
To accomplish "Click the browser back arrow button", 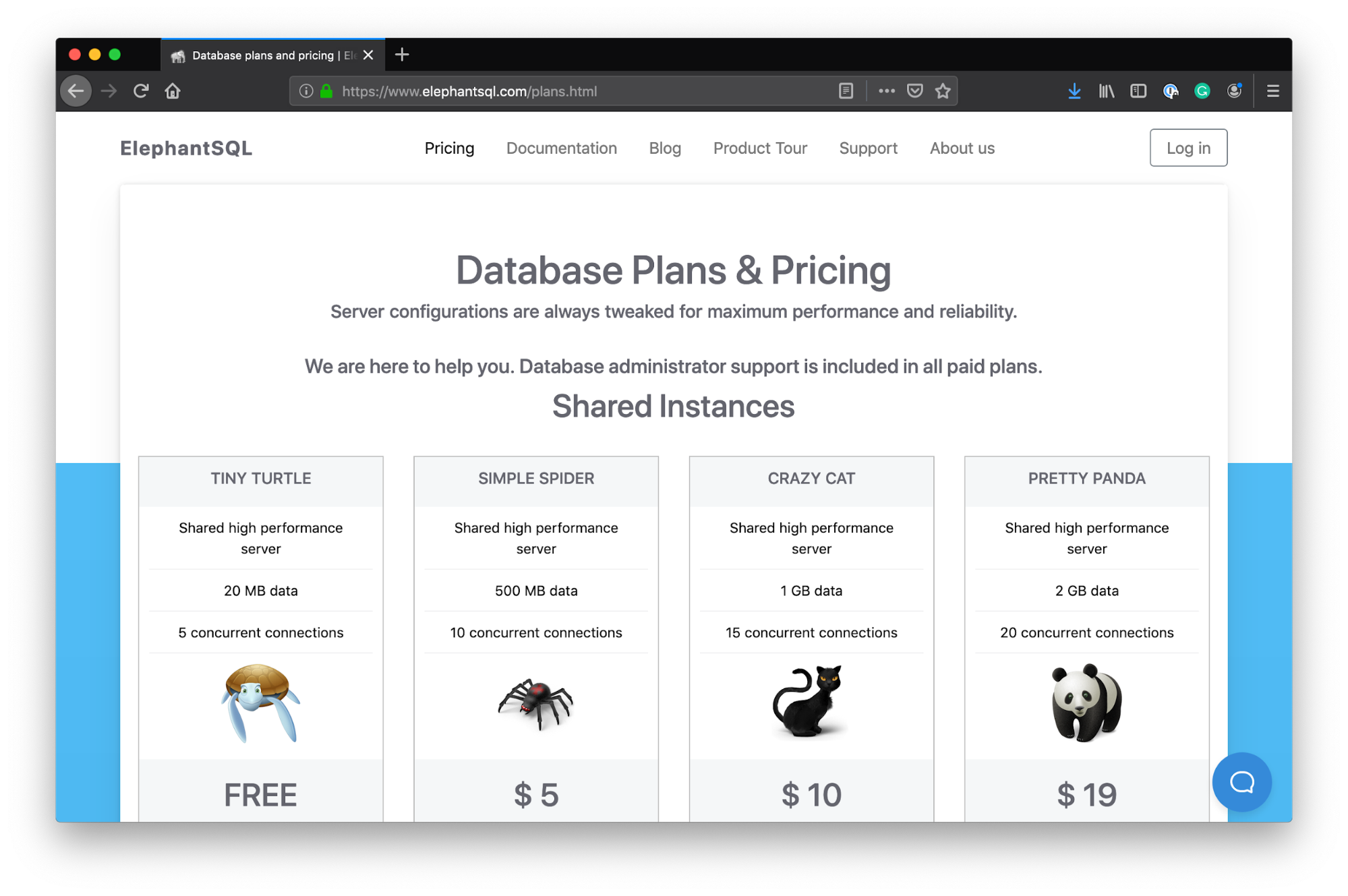I will click(x=76, y=91).
